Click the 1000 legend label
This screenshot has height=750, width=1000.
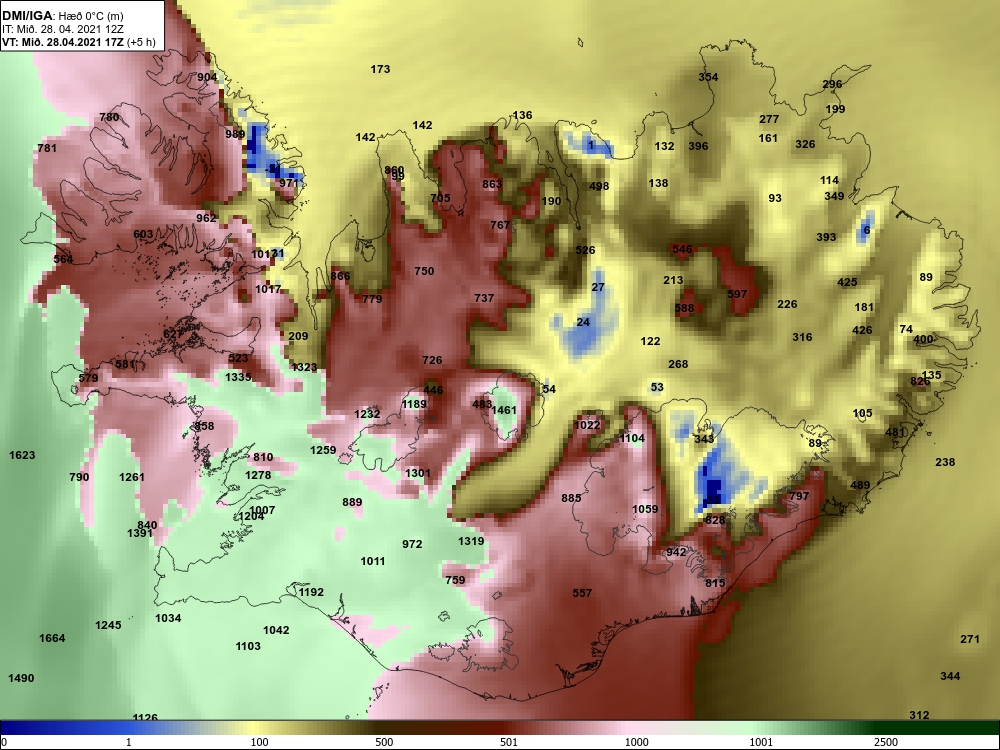[636, 742]
